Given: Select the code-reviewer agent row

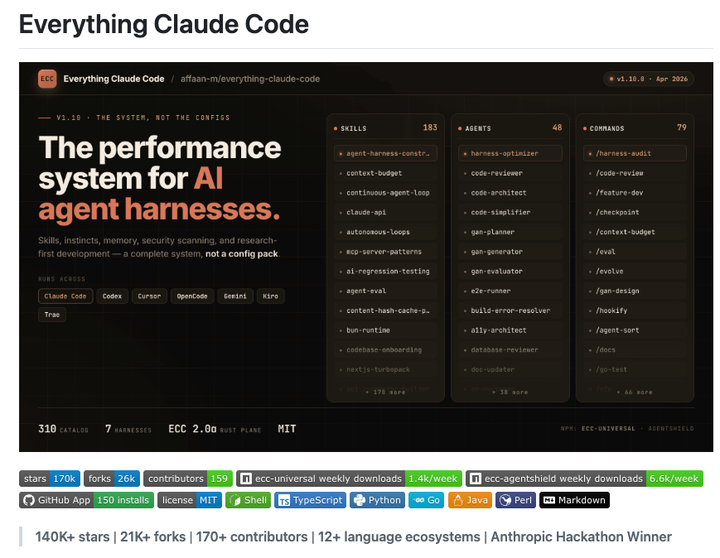Looking at the screenshot, I should (x=510, y=173).
